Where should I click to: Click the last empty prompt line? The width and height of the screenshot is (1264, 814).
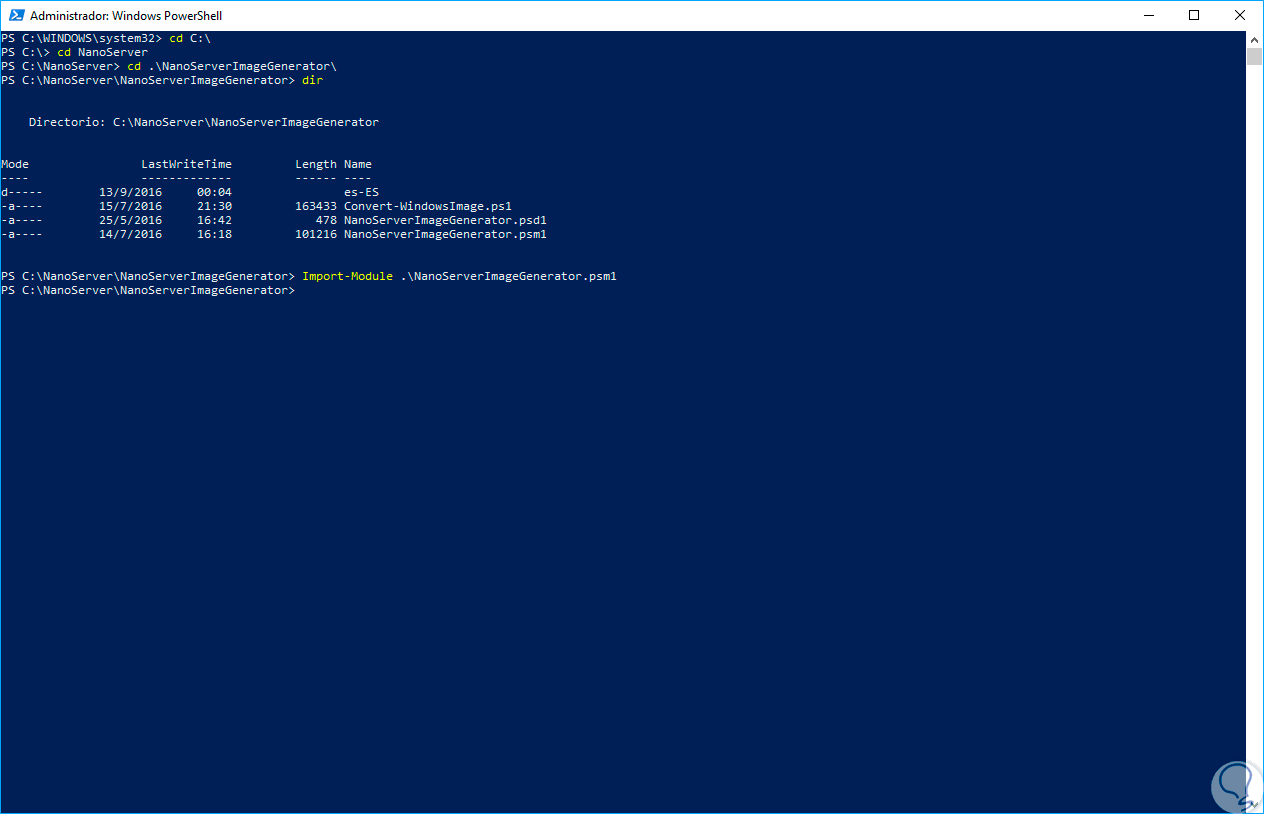[x=148, y=290]
